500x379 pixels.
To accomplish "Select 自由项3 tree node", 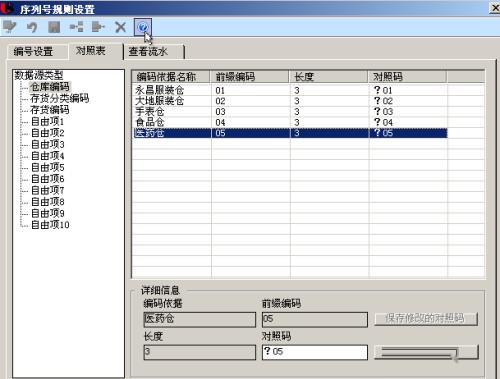I will coord(47,144).
